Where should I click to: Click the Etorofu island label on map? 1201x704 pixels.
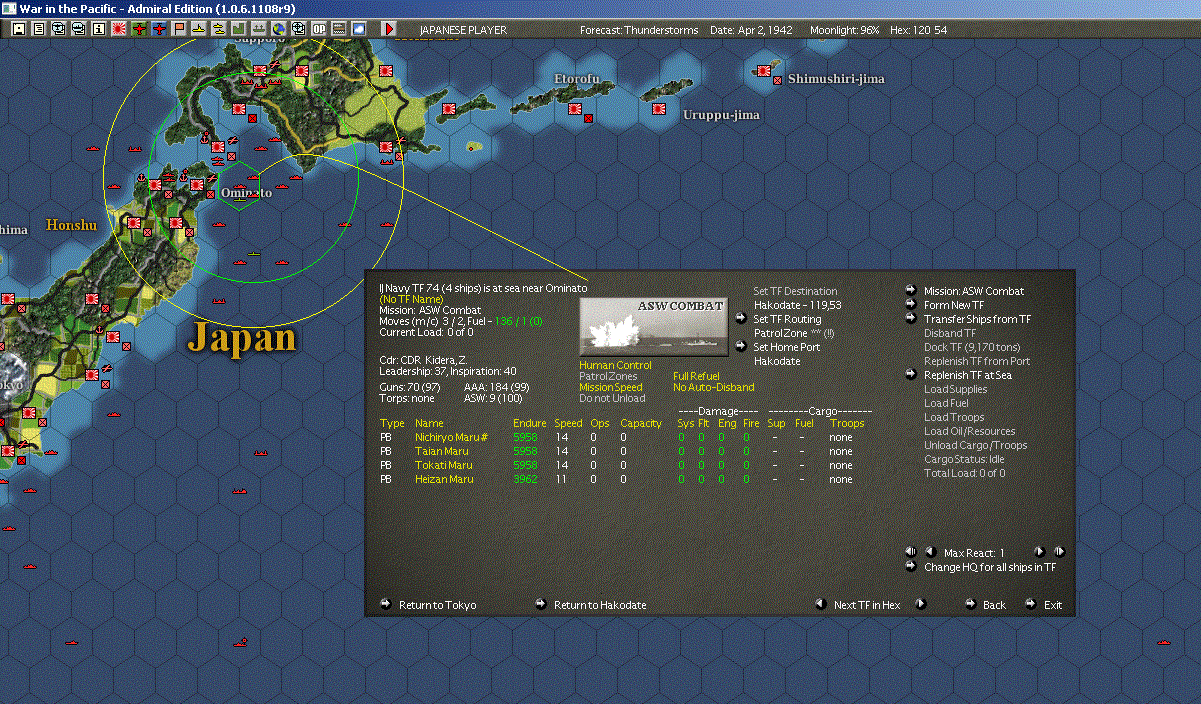pyautogui.click(x=577, y=78)
